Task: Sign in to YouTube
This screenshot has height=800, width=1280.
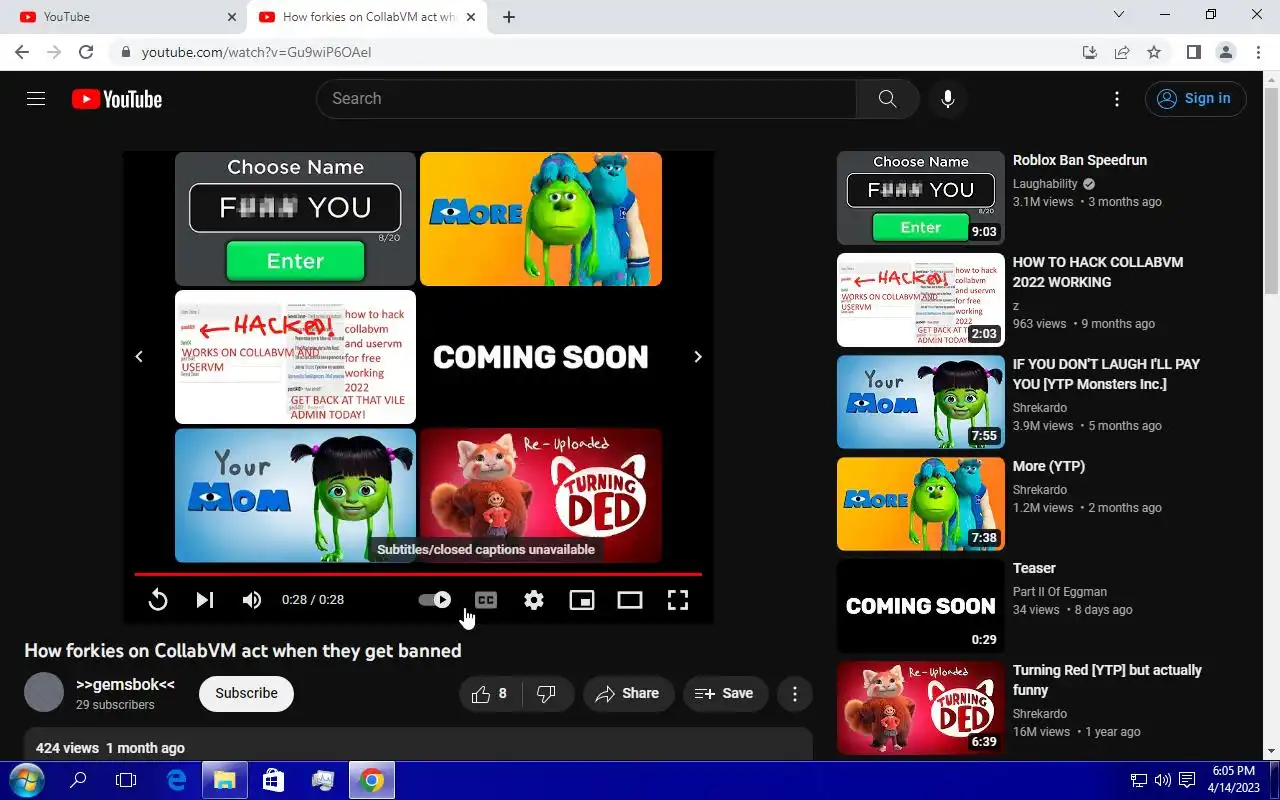Action: click(x=1196, y=98)
